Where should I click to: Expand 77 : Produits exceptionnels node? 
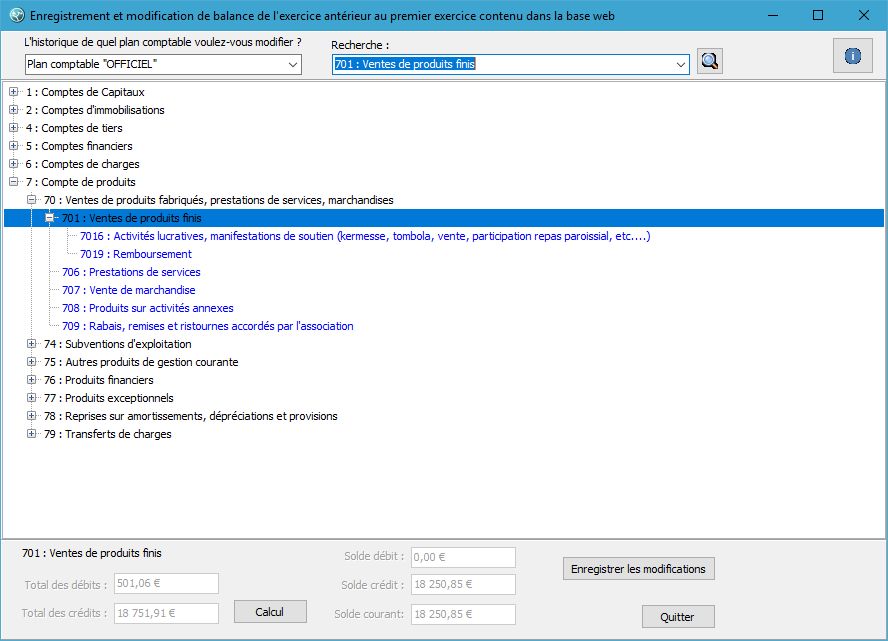tap(32, 398)
